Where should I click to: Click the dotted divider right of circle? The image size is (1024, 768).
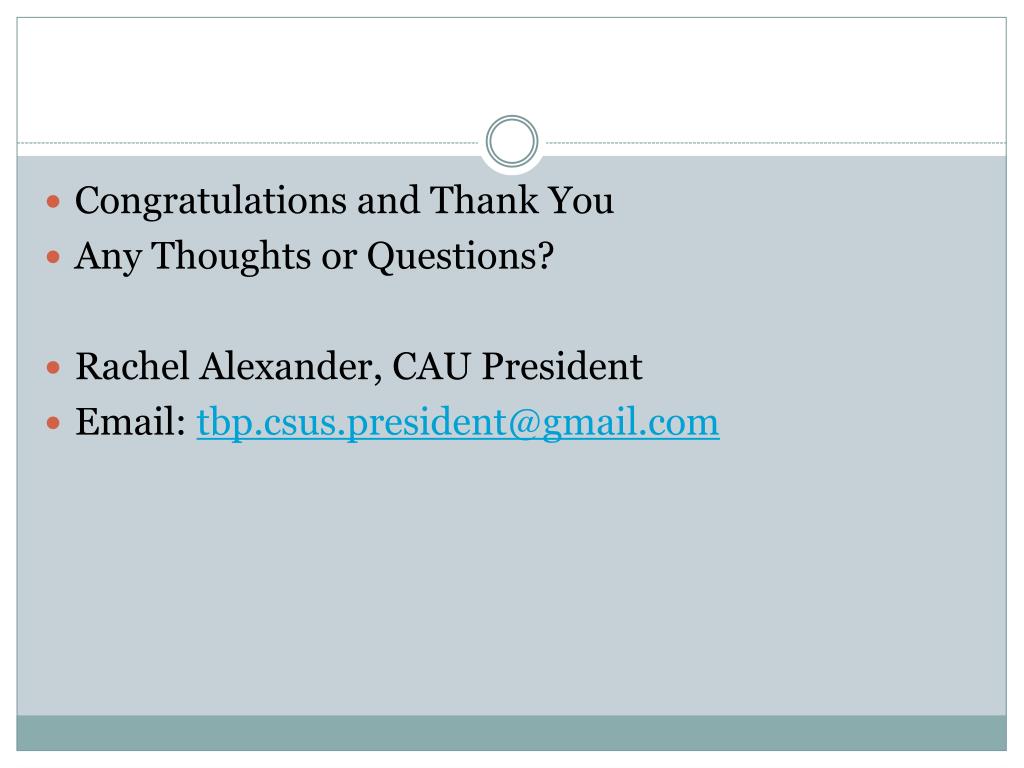tap(776, 142)
